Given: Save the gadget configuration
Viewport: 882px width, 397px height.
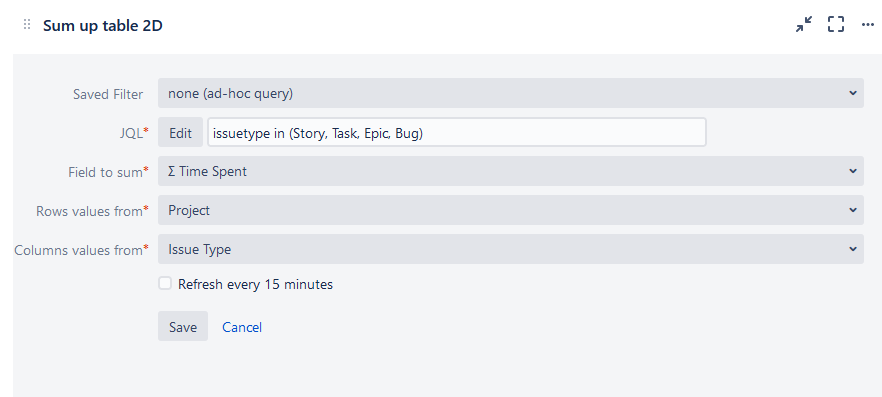Looking at the screenshot, I should [x=183, y=327].
